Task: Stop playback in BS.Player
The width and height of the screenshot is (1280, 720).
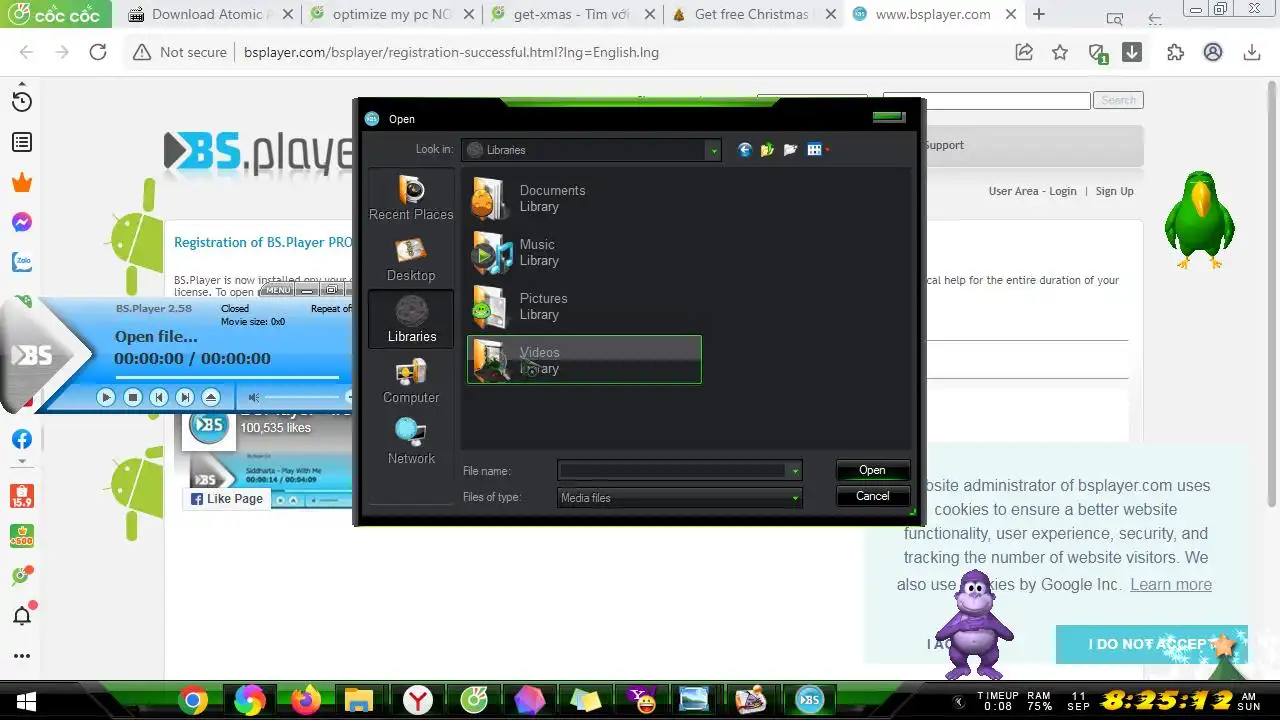Action: click(132, 397)
